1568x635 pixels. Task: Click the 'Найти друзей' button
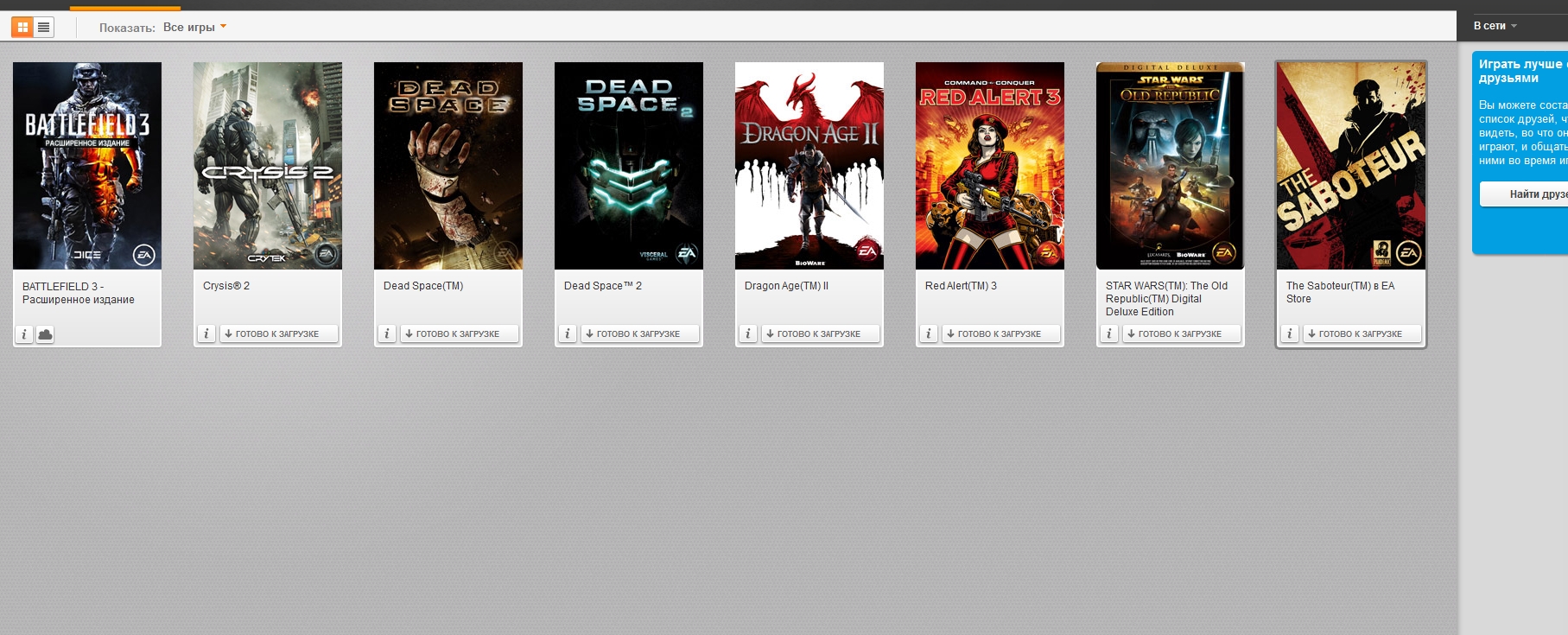click(1524, 194)
